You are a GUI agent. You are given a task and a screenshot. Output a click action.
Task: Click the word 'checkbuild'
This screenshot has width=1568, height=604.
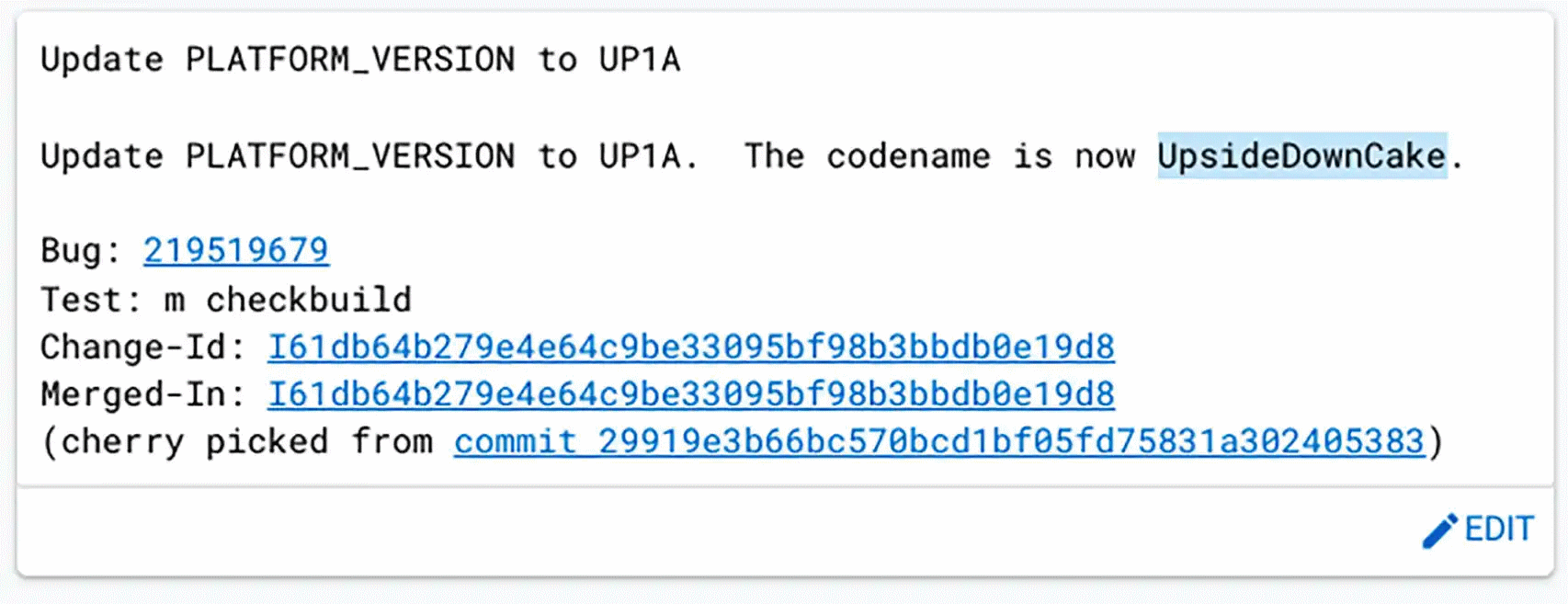pyautogui.click(x=309, y=300)
